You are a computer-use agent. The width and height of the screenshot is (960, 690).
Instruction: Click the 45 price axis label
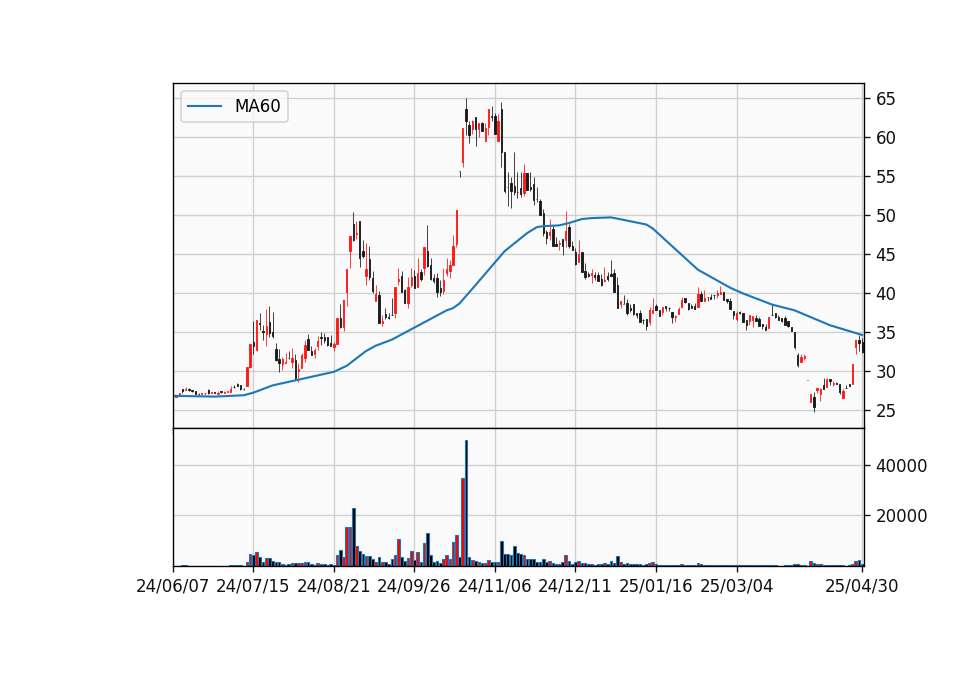point(885,255)
